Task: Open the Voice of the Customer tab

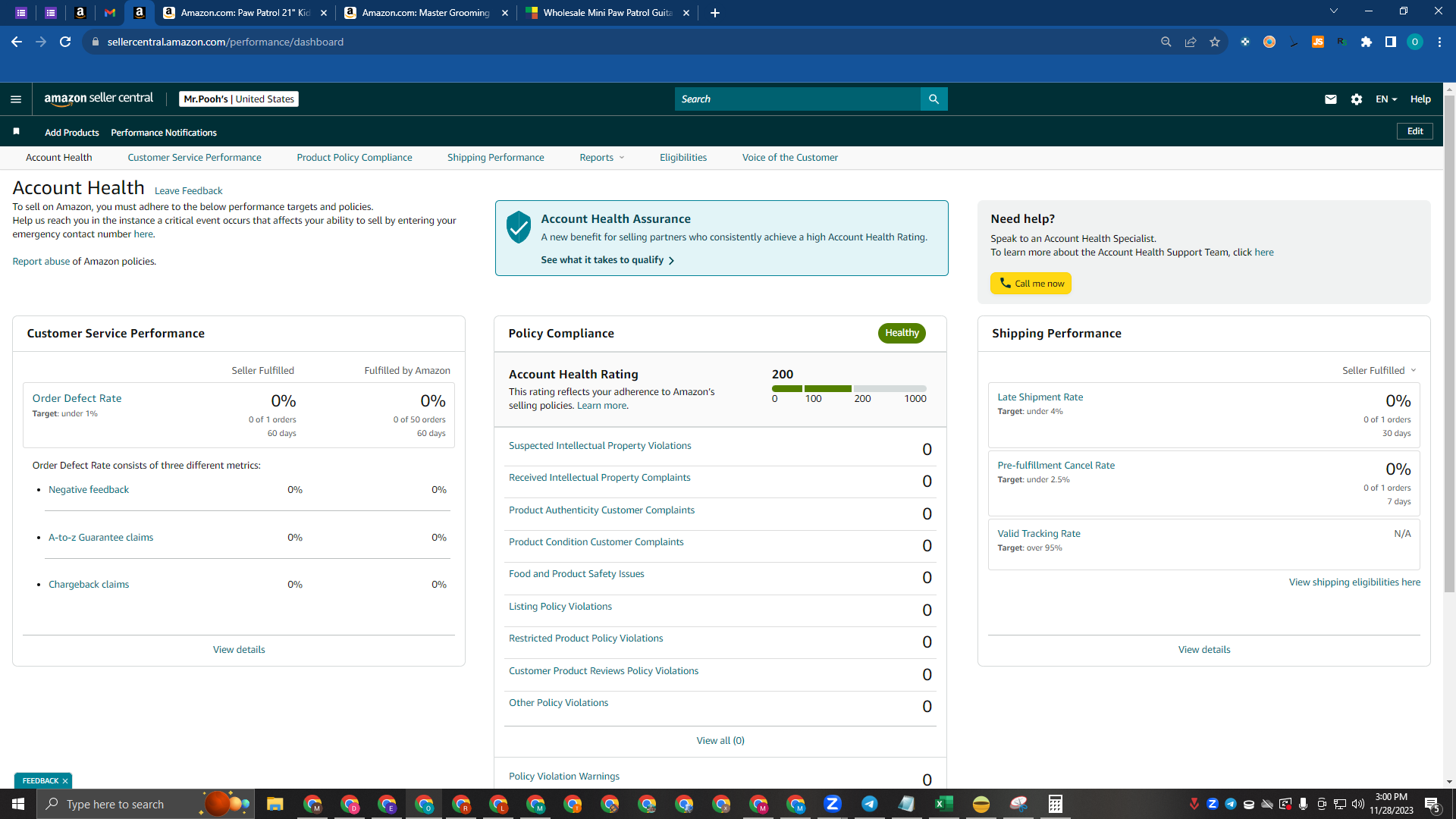Action: tap(790, 158)
